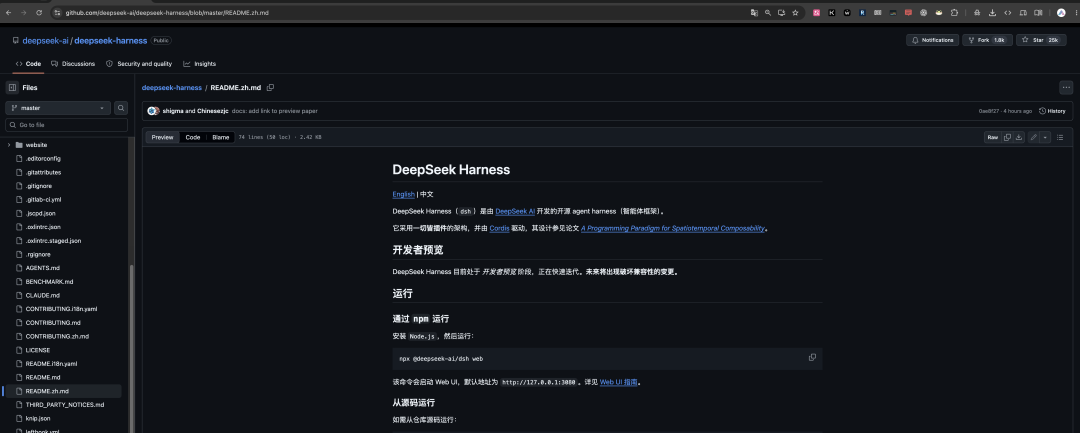
Task: Open the deepseek-harness repo title link
Action: tap(110, 41)
